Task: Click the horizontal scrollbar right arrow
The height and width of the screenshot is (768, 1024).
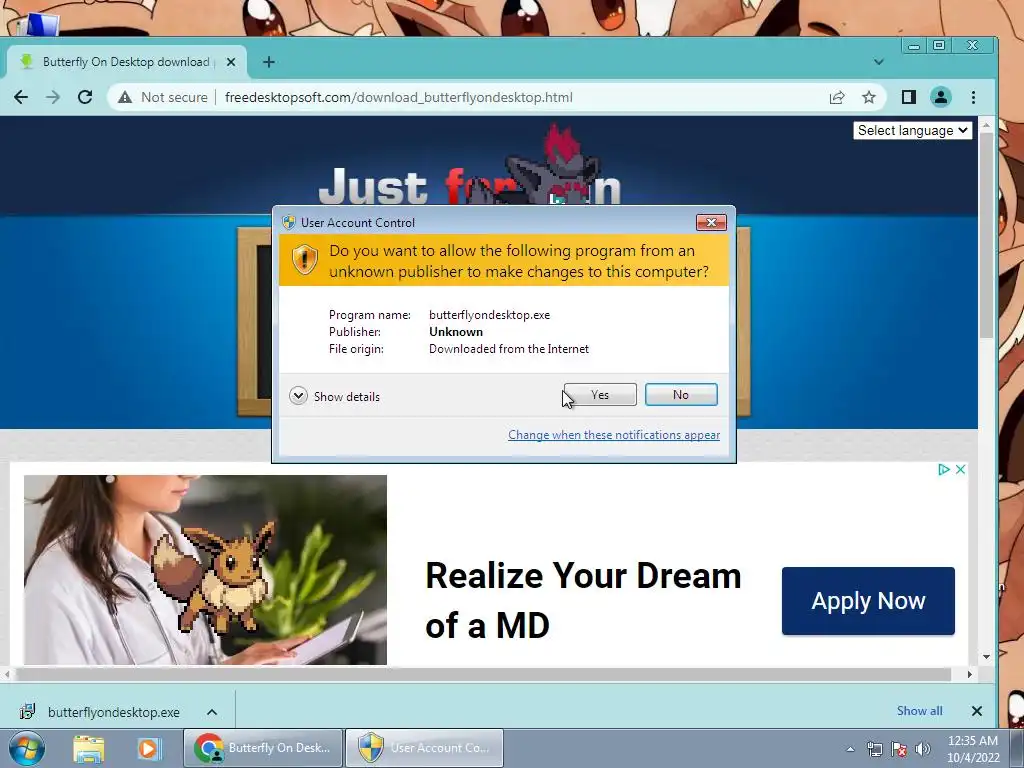Action: 969,674
